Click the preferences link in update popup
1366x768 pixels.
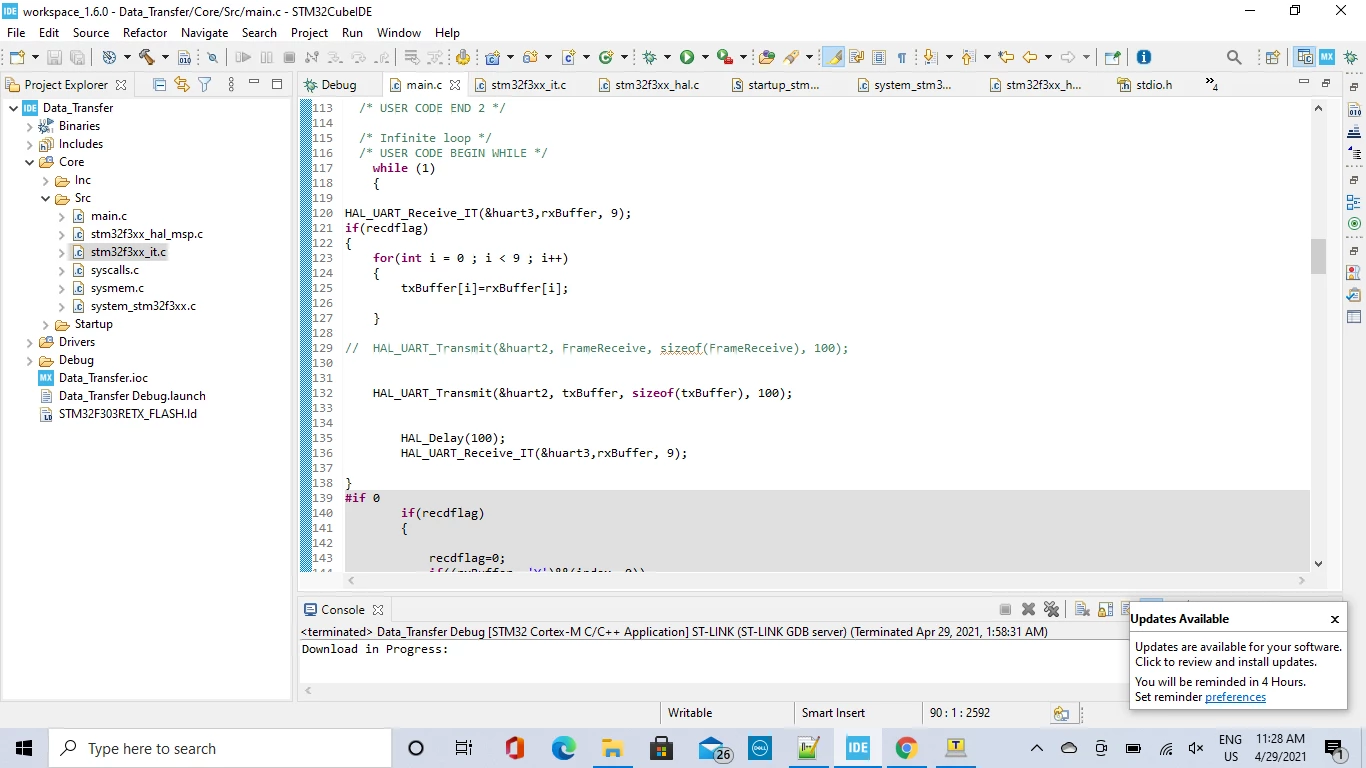[x=1235, y=697]
